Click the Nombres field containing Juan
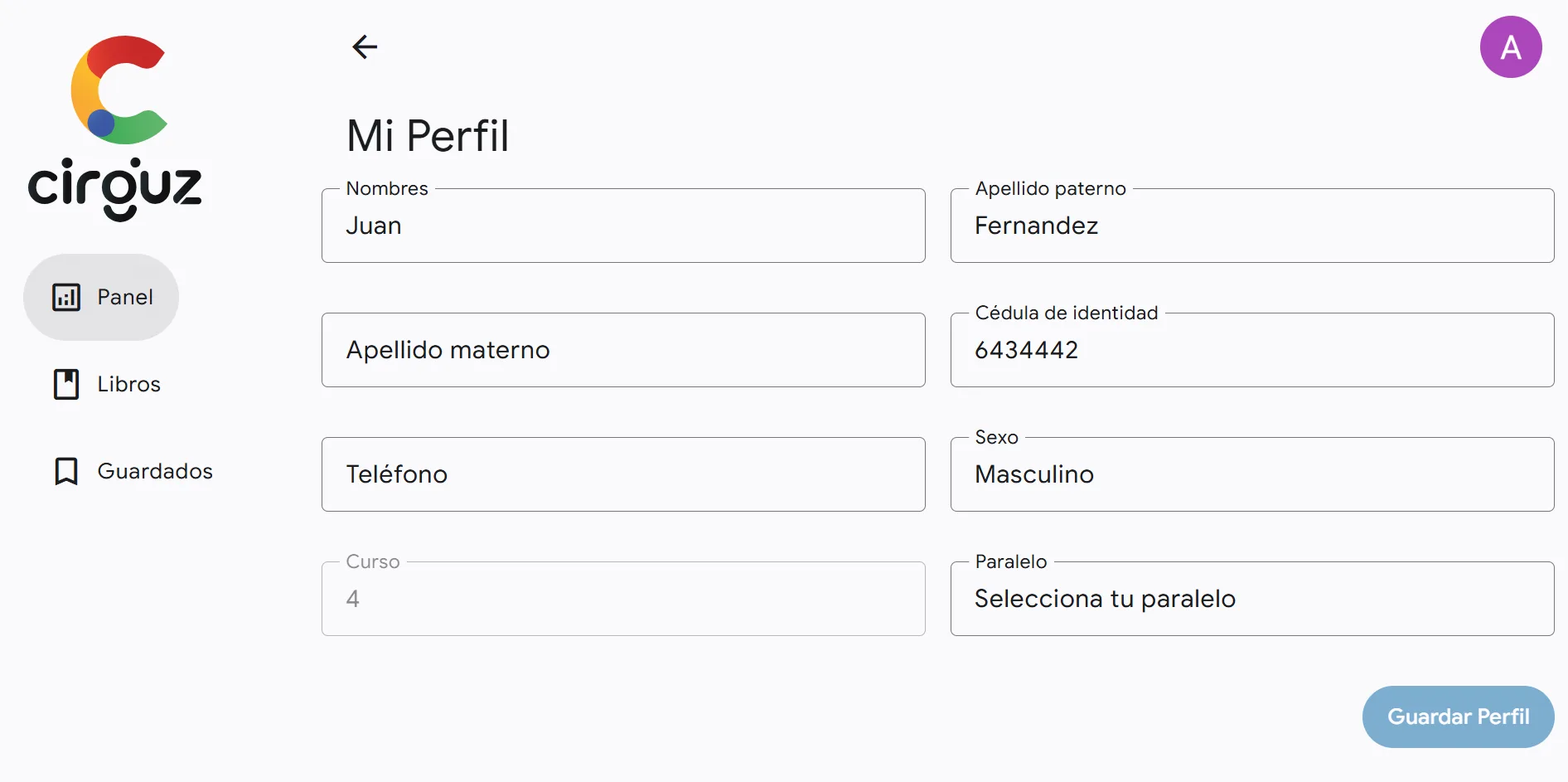The height and width of the screenshot is (782, 1568). tap(622, 226)
